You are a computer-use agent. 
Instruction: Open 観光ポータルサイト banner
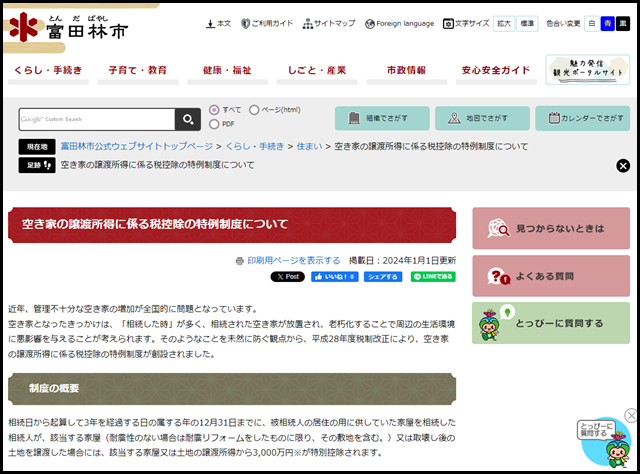588,70
